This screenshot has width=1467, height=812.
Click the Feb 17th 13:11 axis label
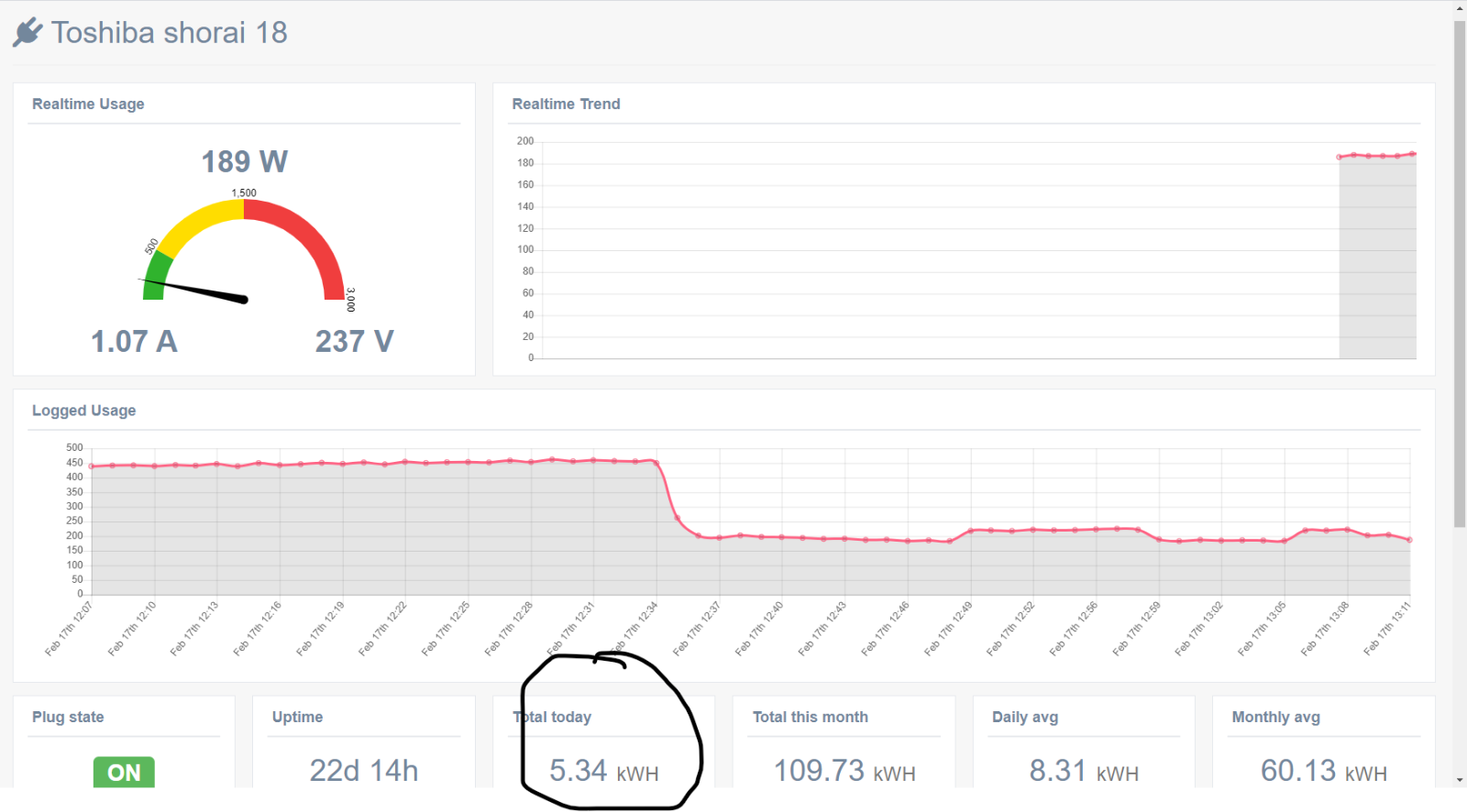(1387, 629)
